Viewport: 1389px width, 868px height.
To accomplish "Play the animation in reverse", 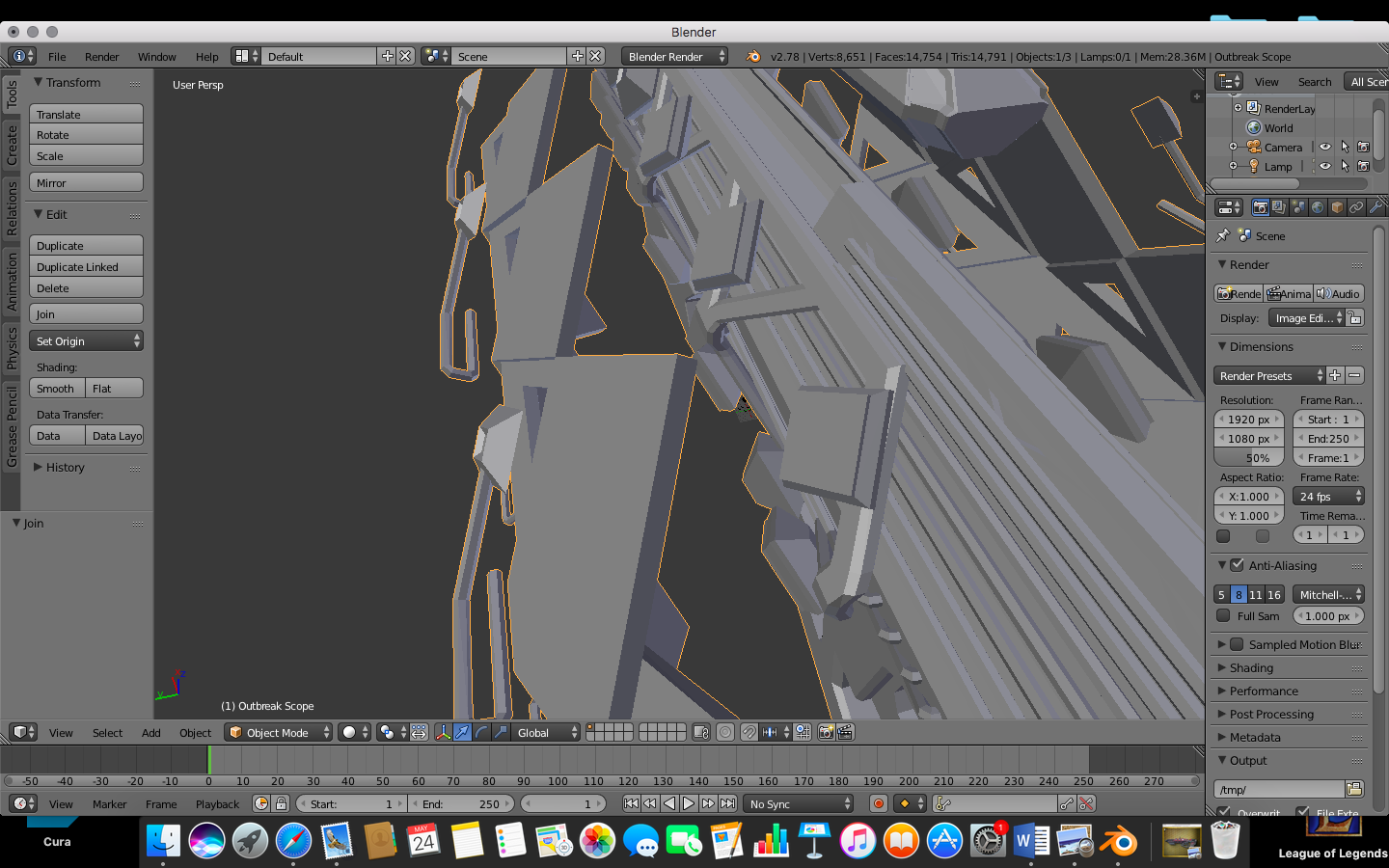I will (669, 803).
